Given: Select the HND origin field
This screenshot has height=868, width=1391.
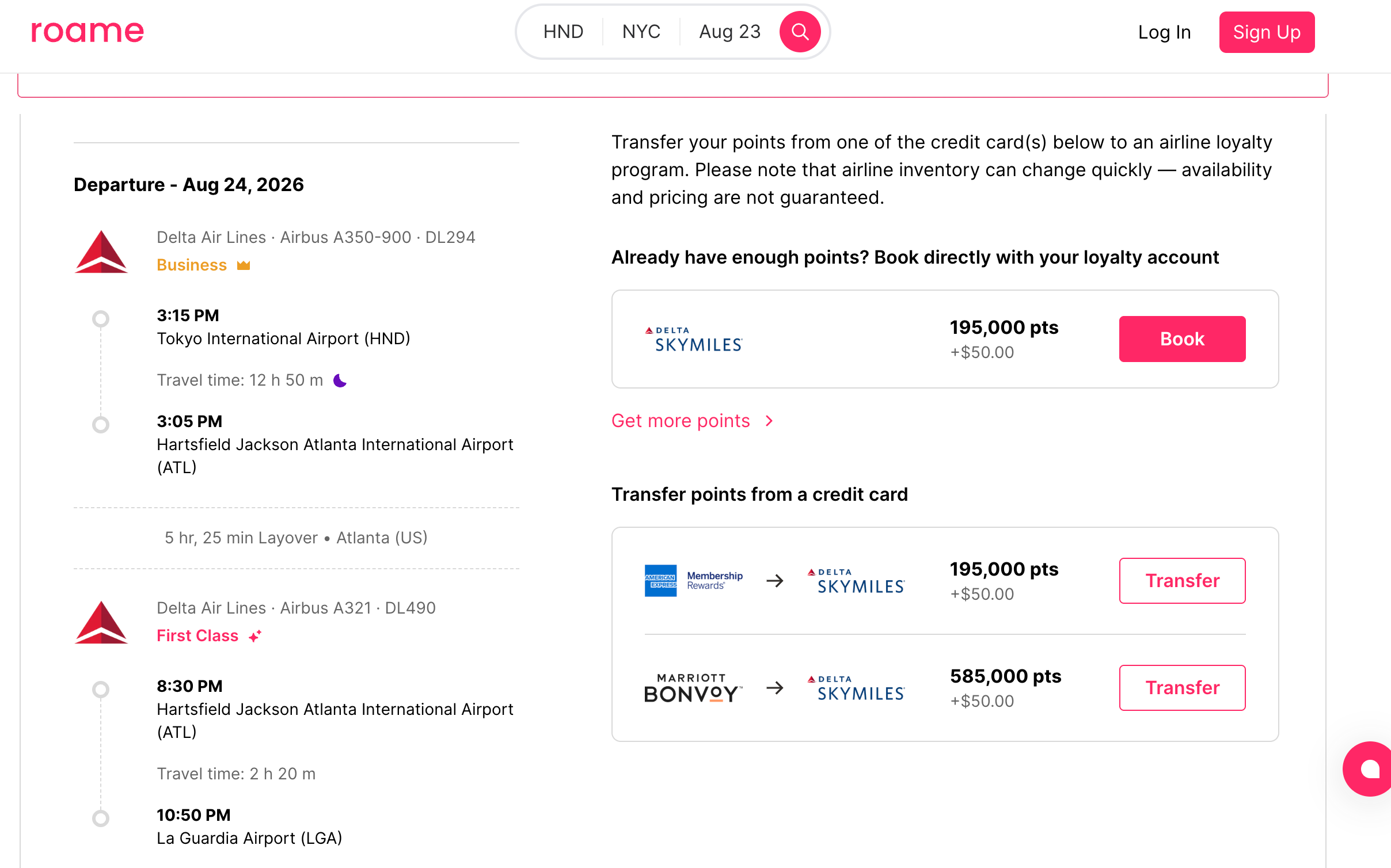Looking at the screenshot, I should pos(563,31).
